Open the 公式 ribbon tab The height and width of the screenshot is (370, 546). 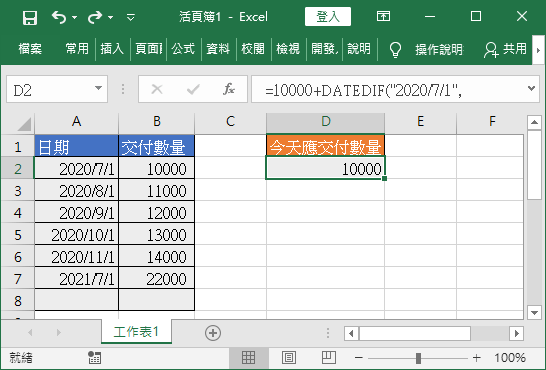coord(183,49)
